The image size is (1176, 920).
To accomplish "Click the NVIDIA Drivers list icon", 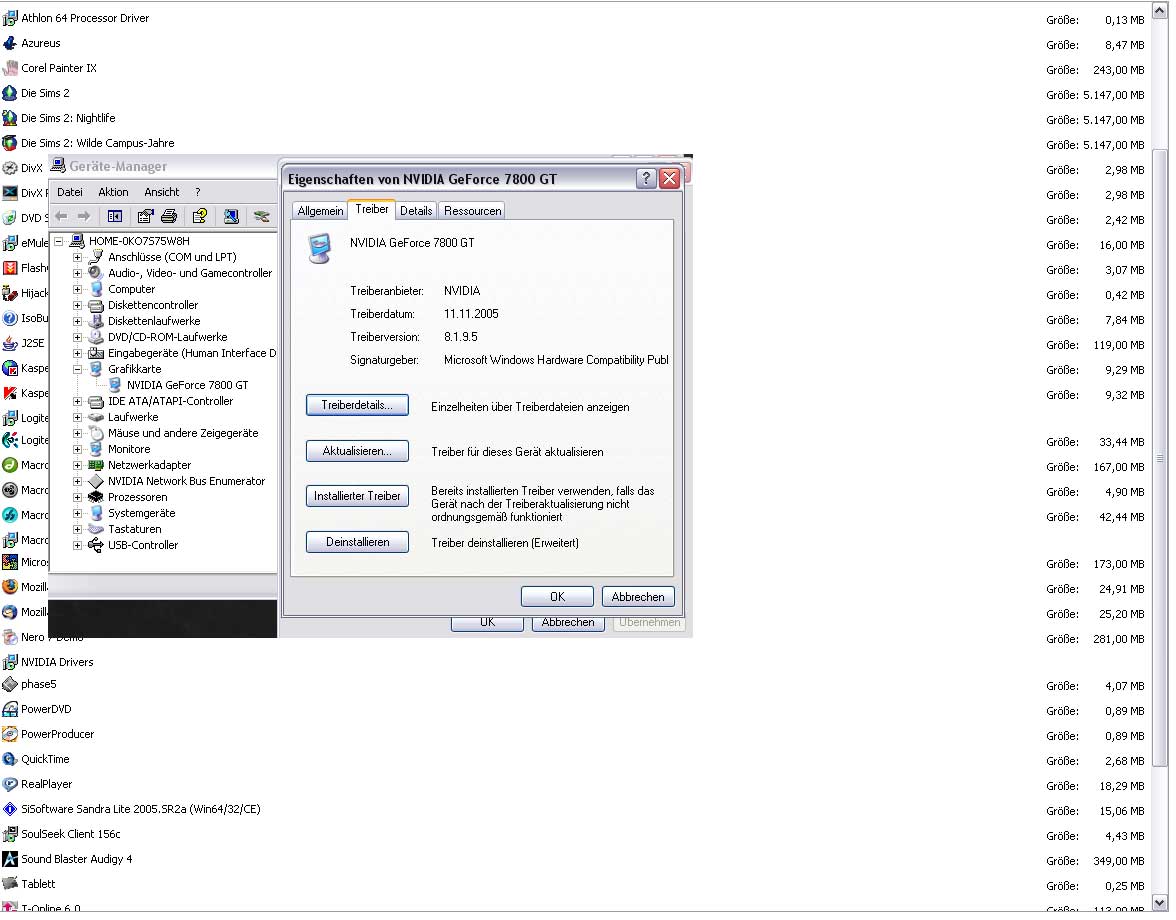I will pyautogui.click(x=10, y=663).
